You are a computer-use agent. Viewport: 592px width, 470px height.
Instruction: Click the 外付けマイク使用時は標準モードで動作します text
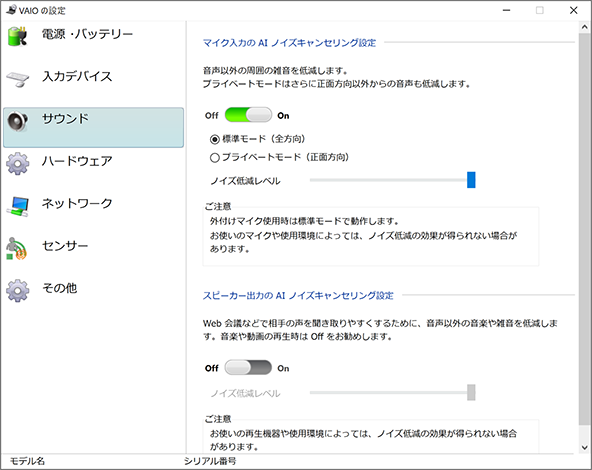[x=304, y=221]
